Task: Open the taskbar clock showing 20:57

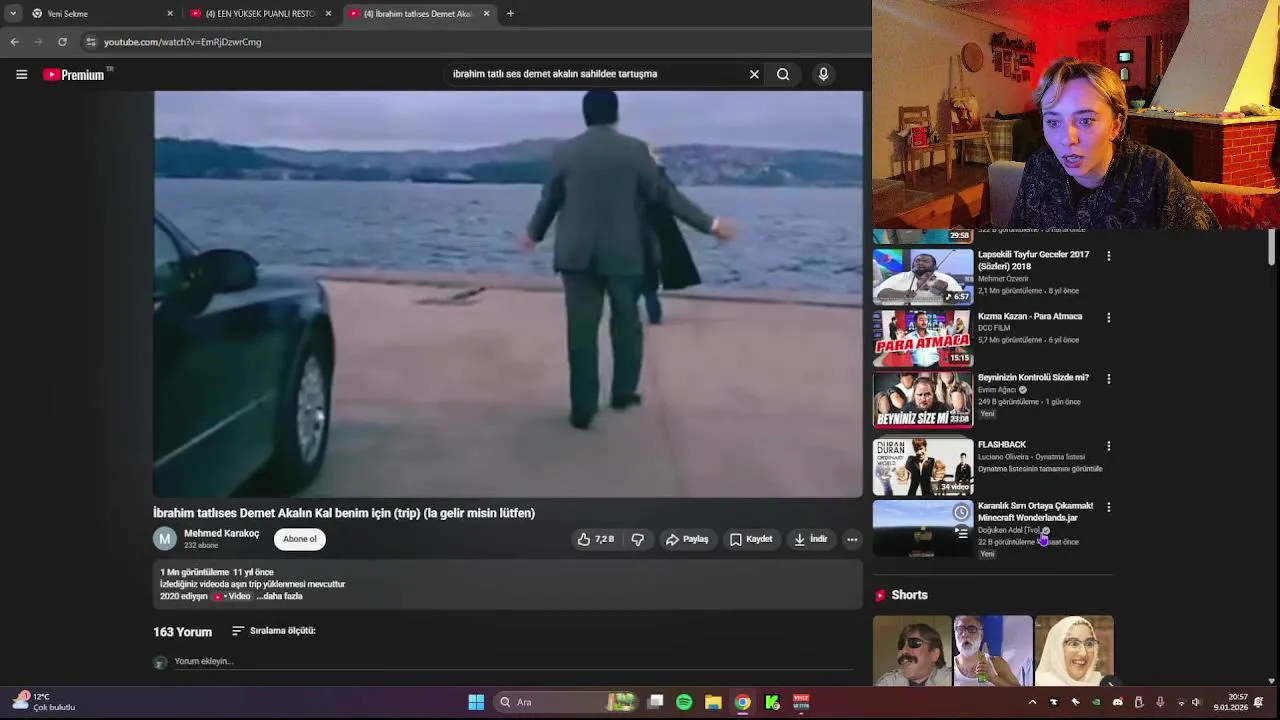Action: (x=1230, y=702)
